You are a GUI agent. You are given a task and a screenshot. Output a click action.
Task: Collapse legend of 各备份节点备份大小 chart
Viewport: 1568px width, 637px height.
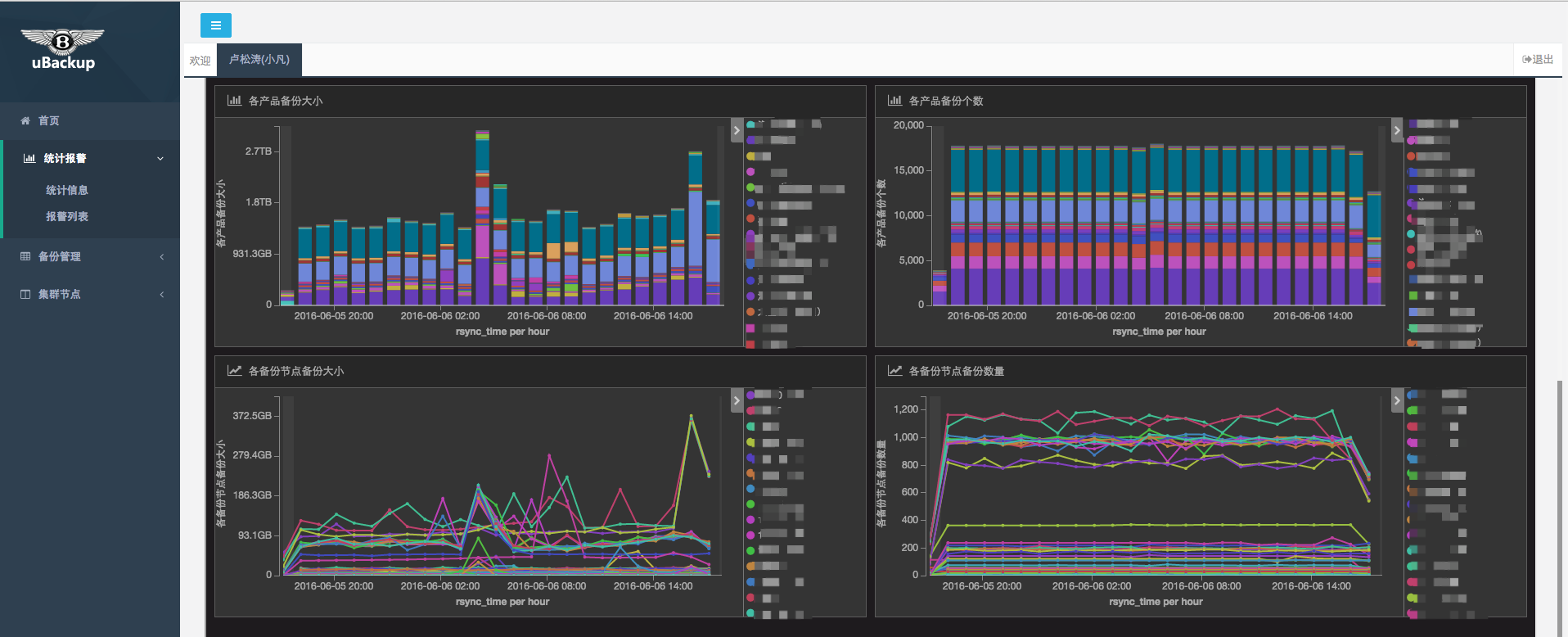point(737,400)
